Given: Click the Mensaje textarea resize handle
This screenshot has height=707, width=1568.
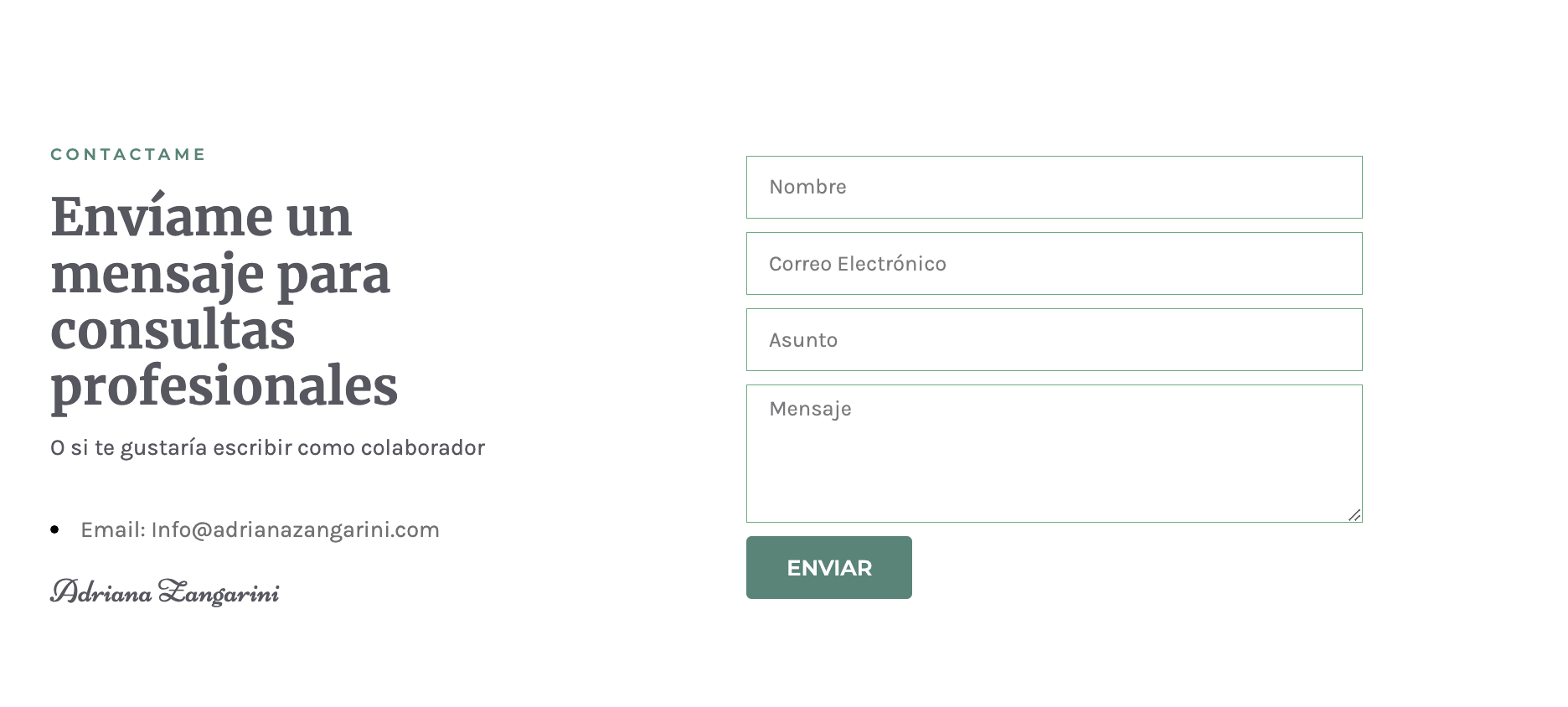Looking at the screenshot, I should coord(1354,515).
